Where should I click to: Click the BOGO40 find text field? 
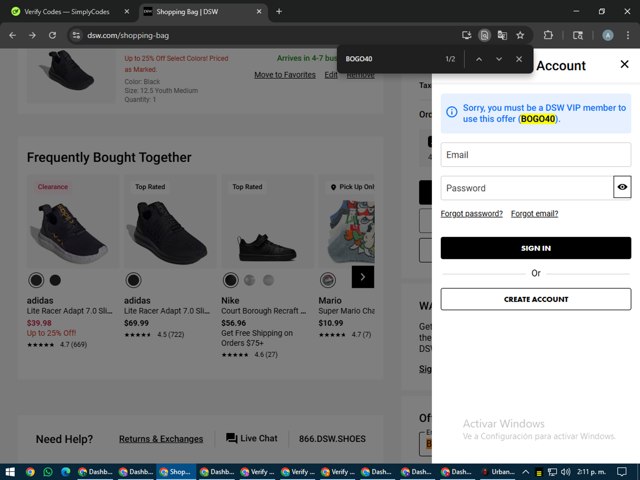coord(392,59)
